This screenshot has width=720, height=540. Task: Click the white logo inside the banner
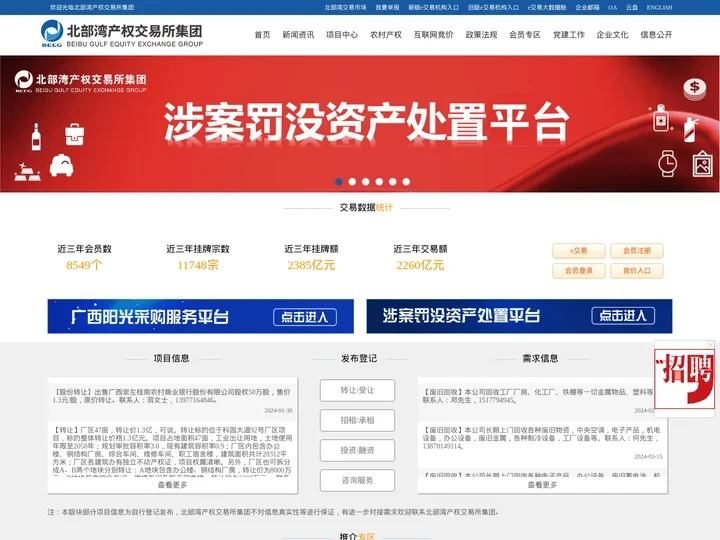click(81, 82)
